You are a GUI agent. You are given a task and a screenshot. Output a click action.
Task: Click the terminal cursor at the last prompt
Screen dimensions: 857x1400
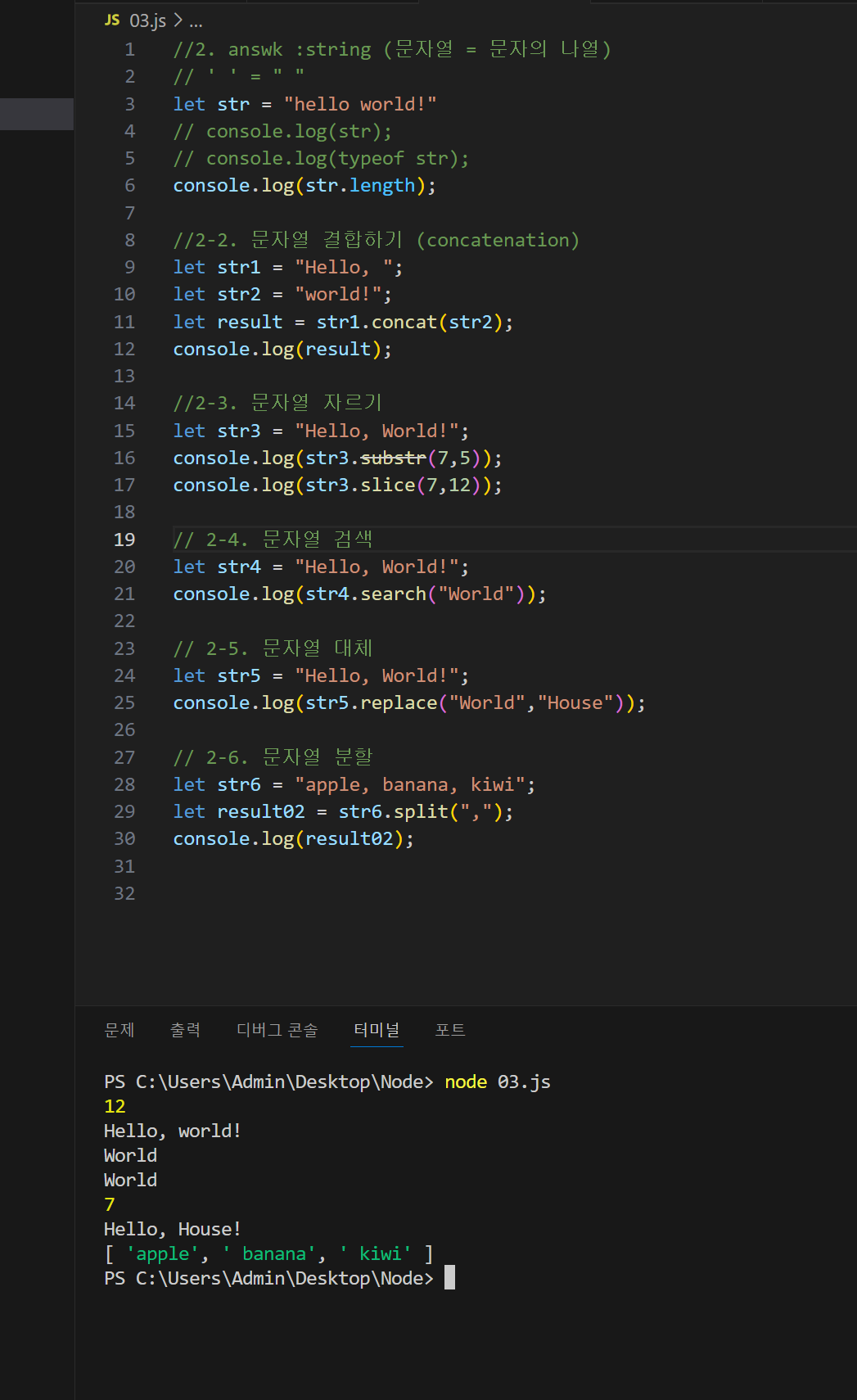click(449, 1278)
